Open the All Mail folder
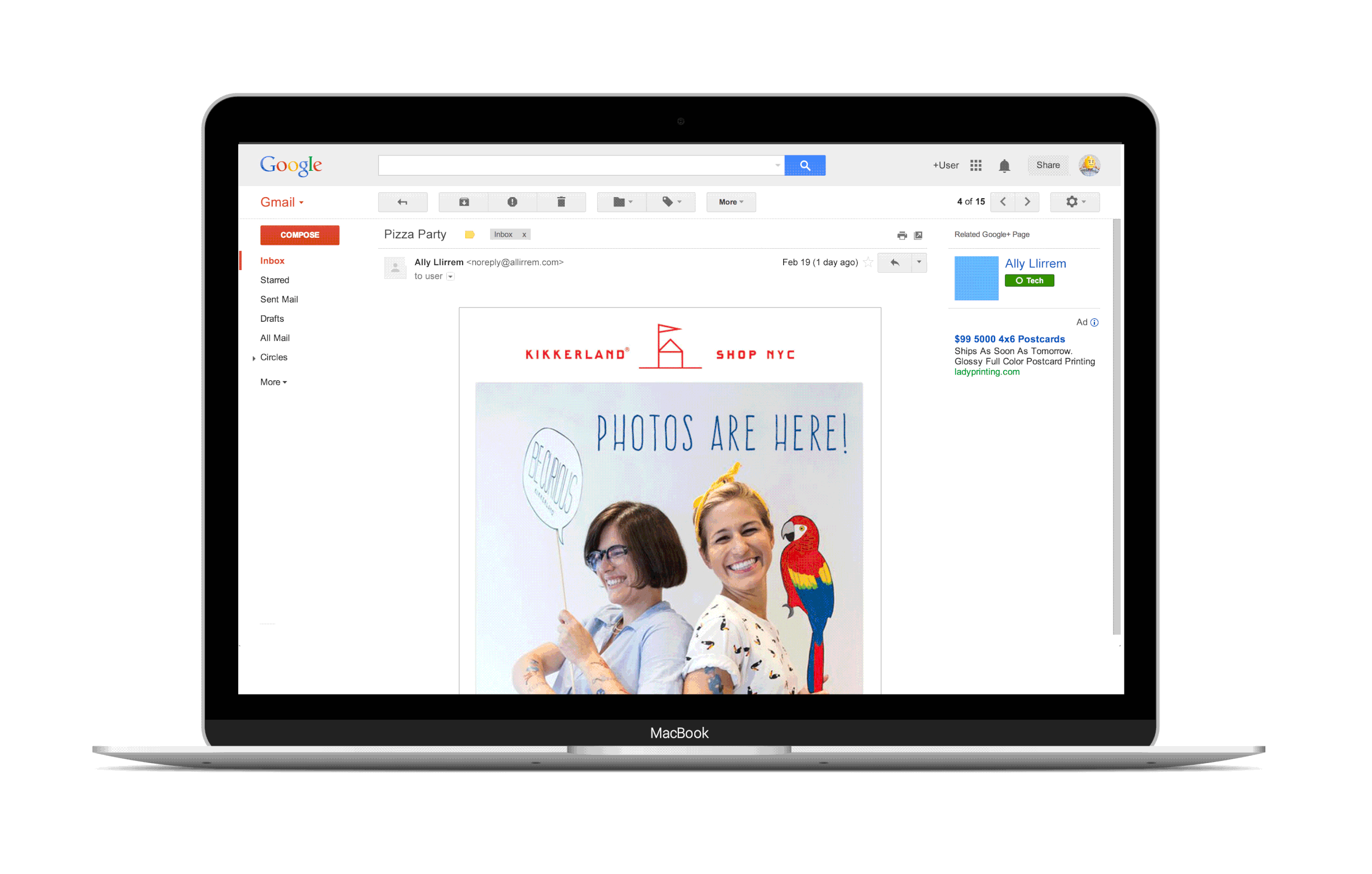This screenshot has width=1372, height=874. click(x=274, y=338)
